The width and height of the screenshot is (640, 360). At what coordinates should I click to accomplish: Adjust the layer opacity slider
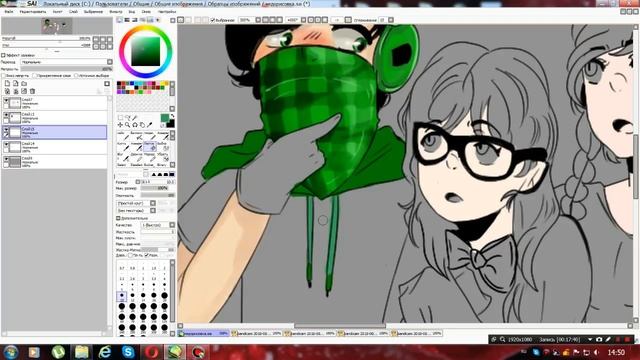click(x=66, y=69)
